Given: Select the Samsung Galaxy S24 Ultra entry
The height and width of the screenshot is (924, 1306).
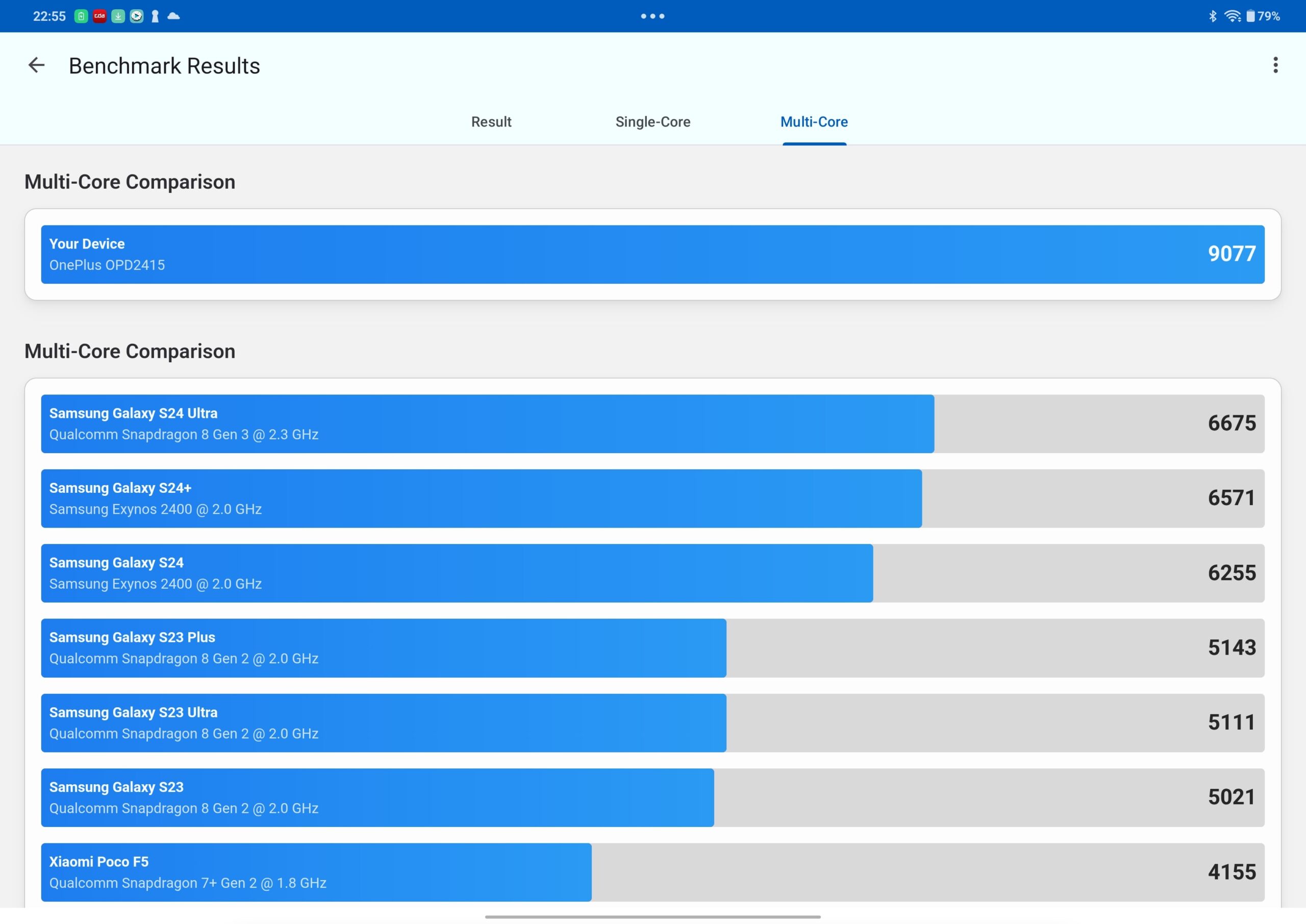Looking at the screenshot, I should click(652, 424).
